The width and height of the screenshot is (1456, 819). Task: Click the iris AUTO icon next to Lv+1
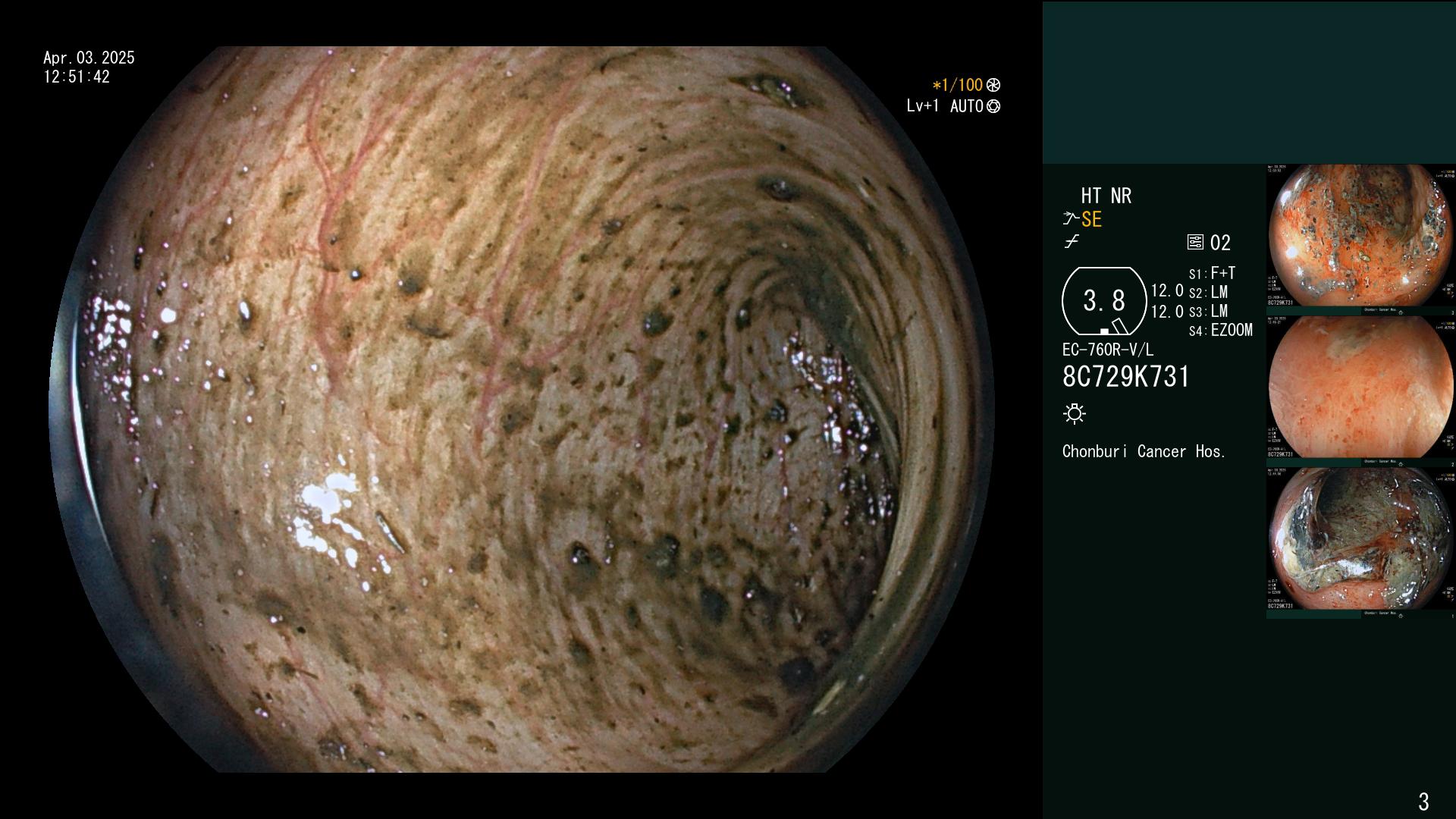[x=993, y=106]
